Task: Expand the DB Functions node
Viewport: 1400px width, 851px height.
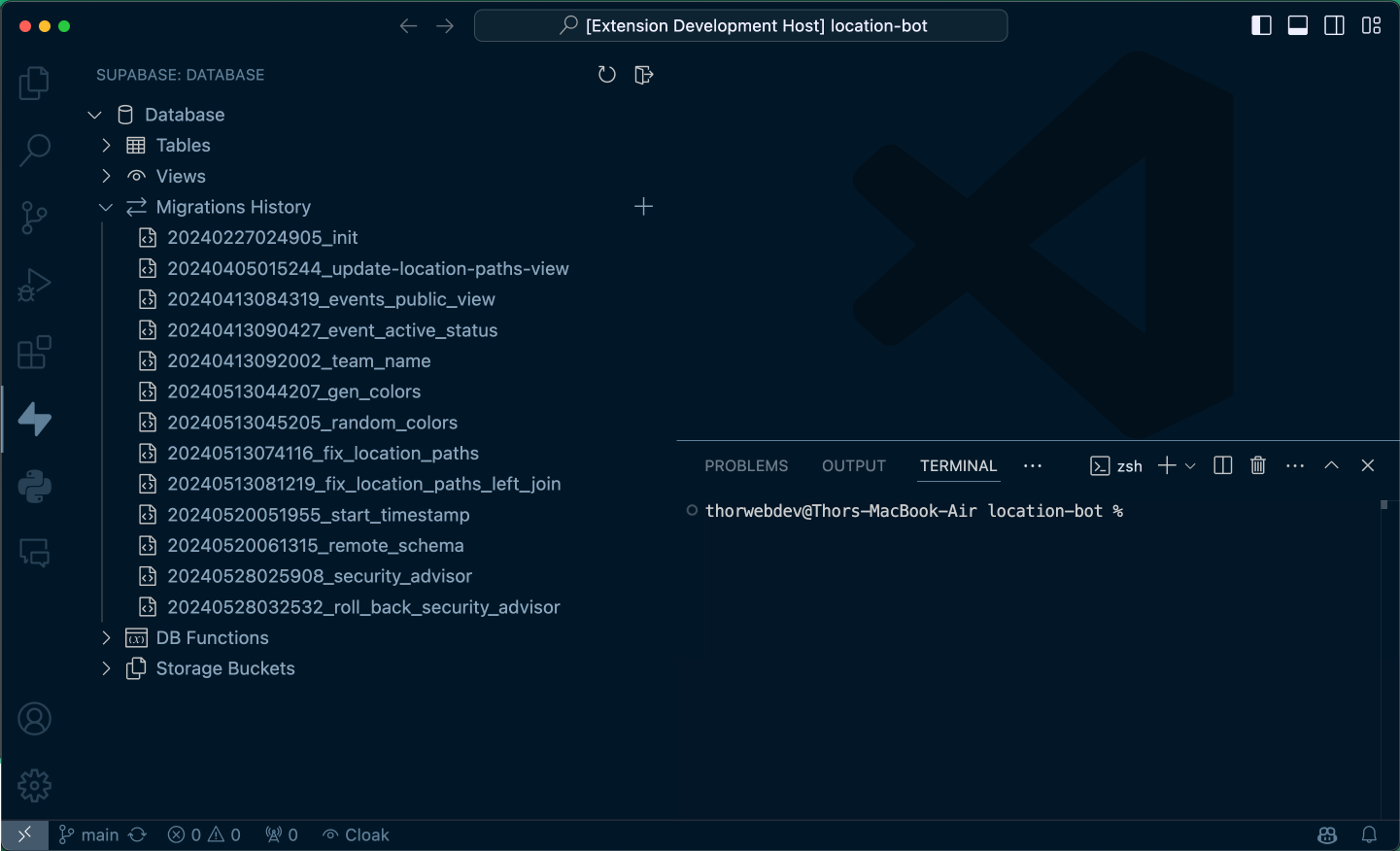Action: [x=106, y=638]
